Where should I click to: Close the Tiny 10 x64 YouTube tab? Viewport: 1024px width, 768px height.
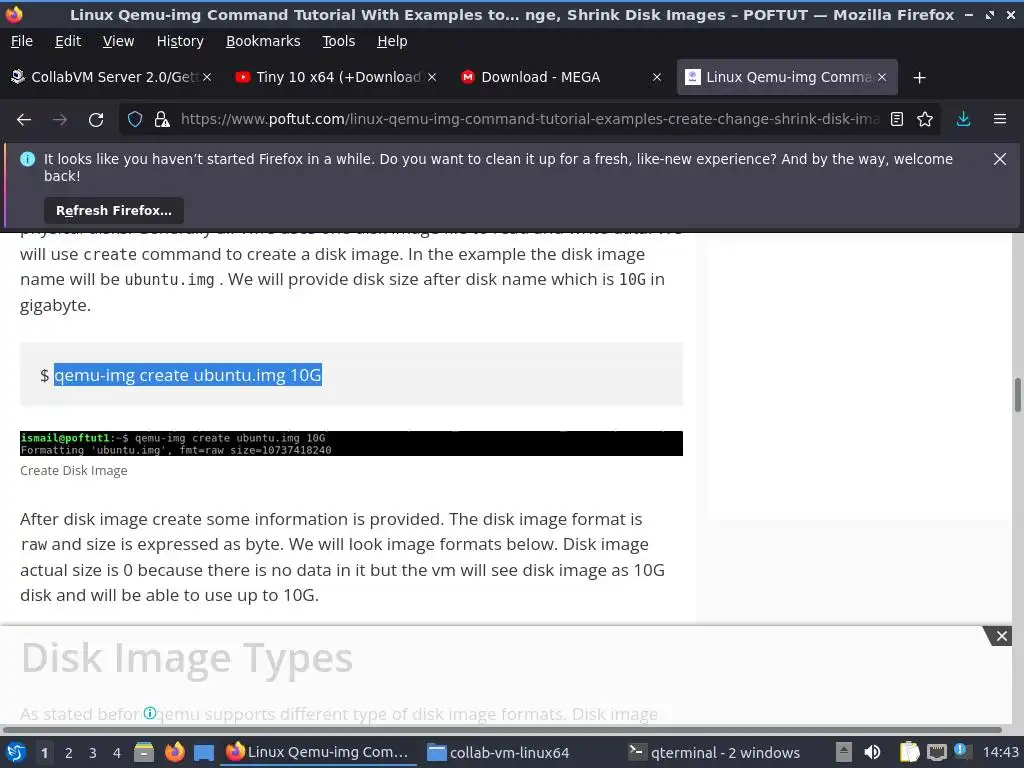432,77
